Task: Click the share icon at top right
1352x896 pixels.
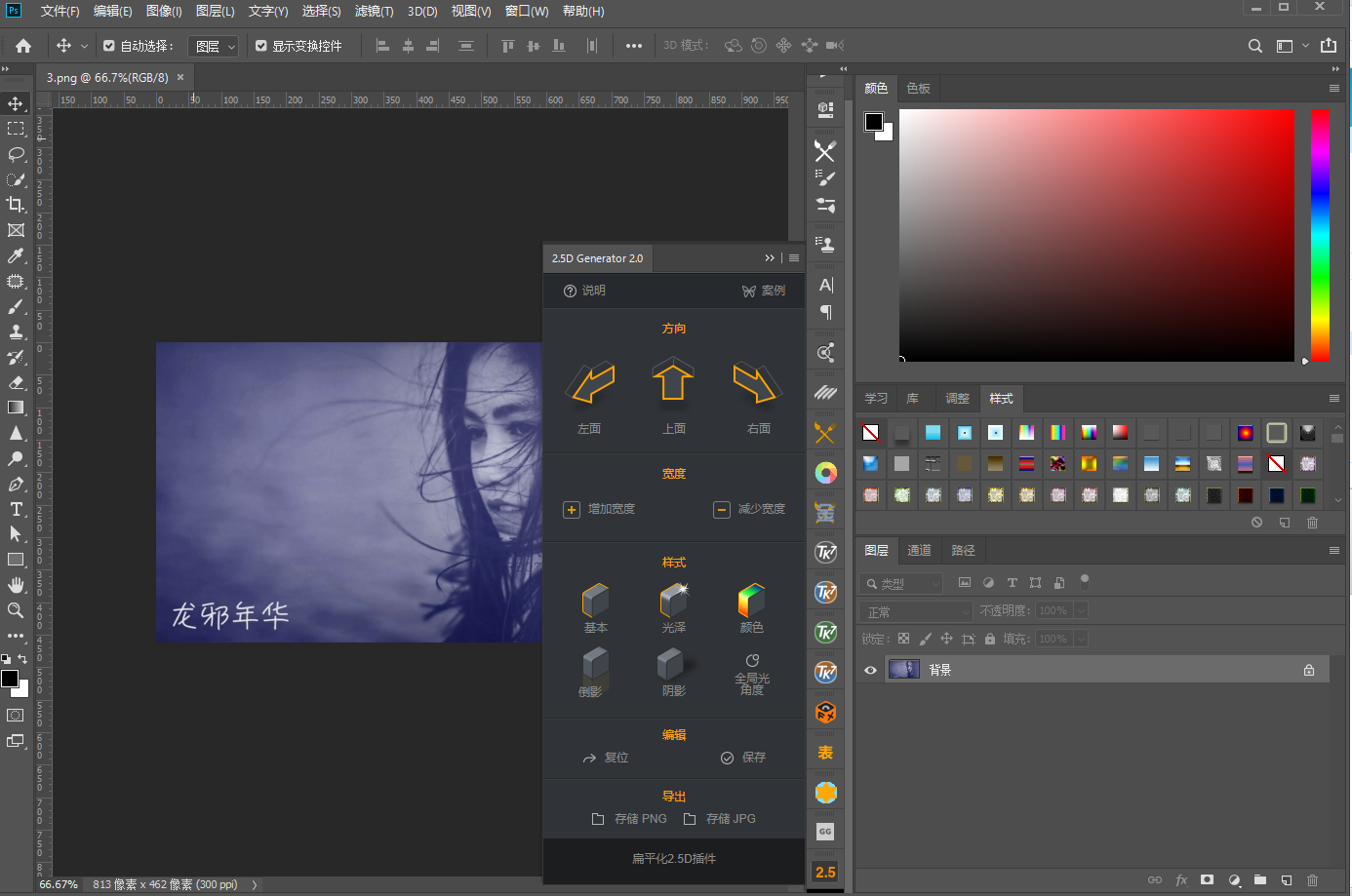Action: click(x=1329, y=46)
